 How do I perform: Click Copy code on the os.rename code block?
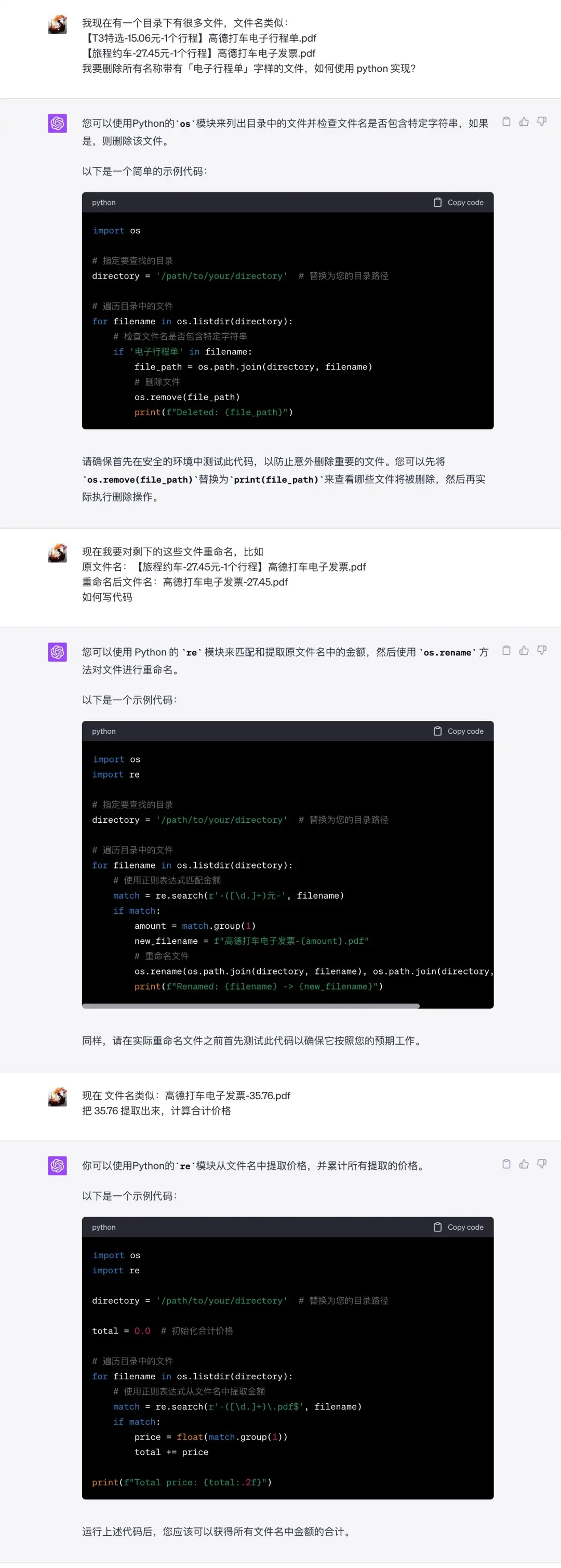(x=459, y=731)
